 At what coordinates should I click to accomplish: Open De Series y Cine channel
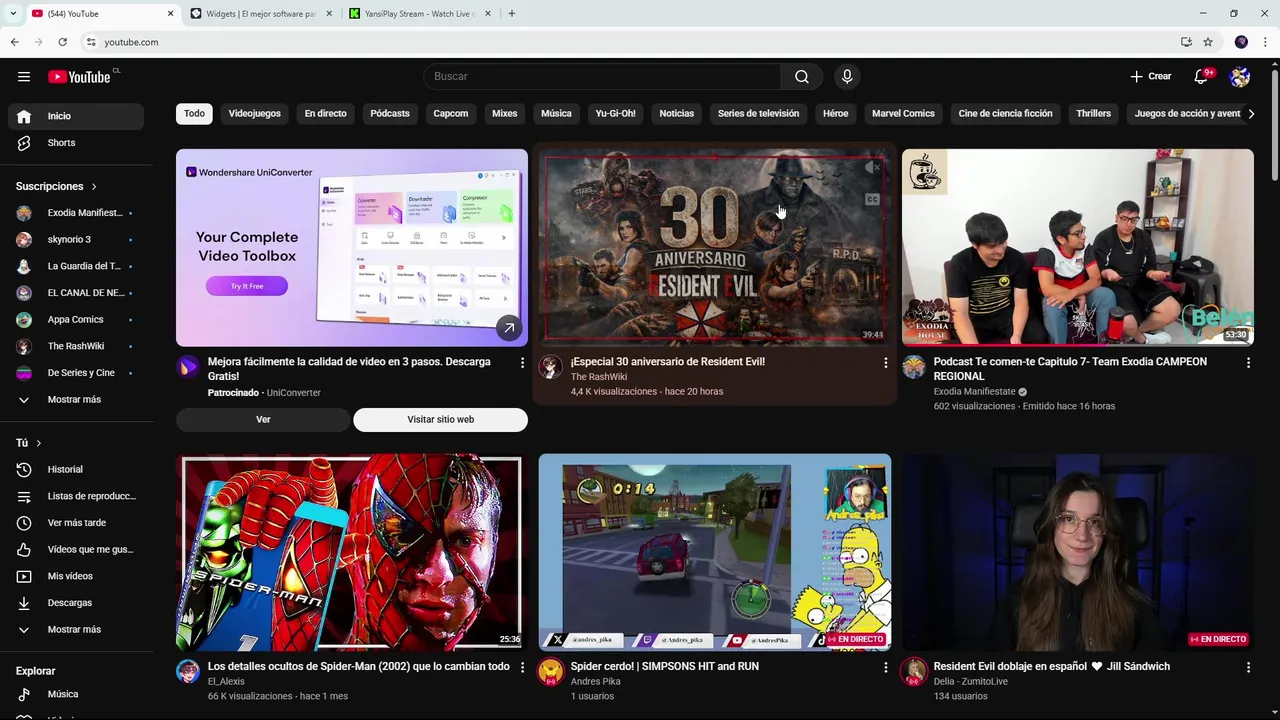pos(76,373)
